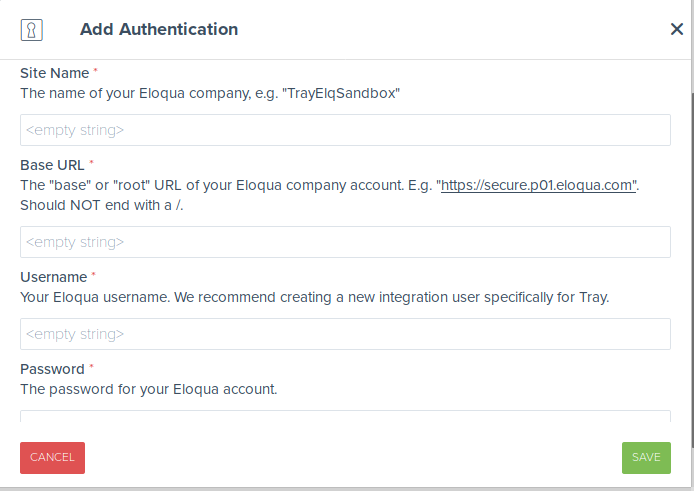
Task: Click the TrayElqSandbox example description text
Action: tap(210, 93)
